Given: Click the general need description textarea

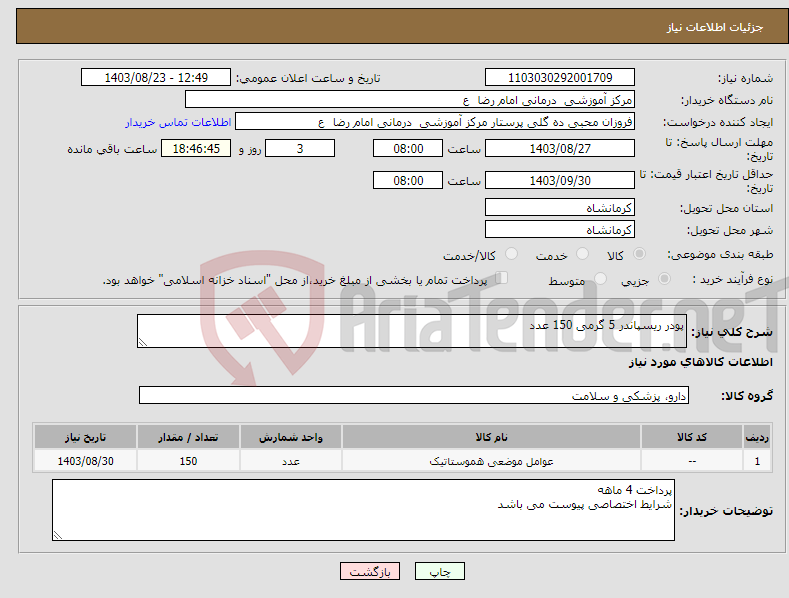Looking at the screenshot, I should coord(412,331).
